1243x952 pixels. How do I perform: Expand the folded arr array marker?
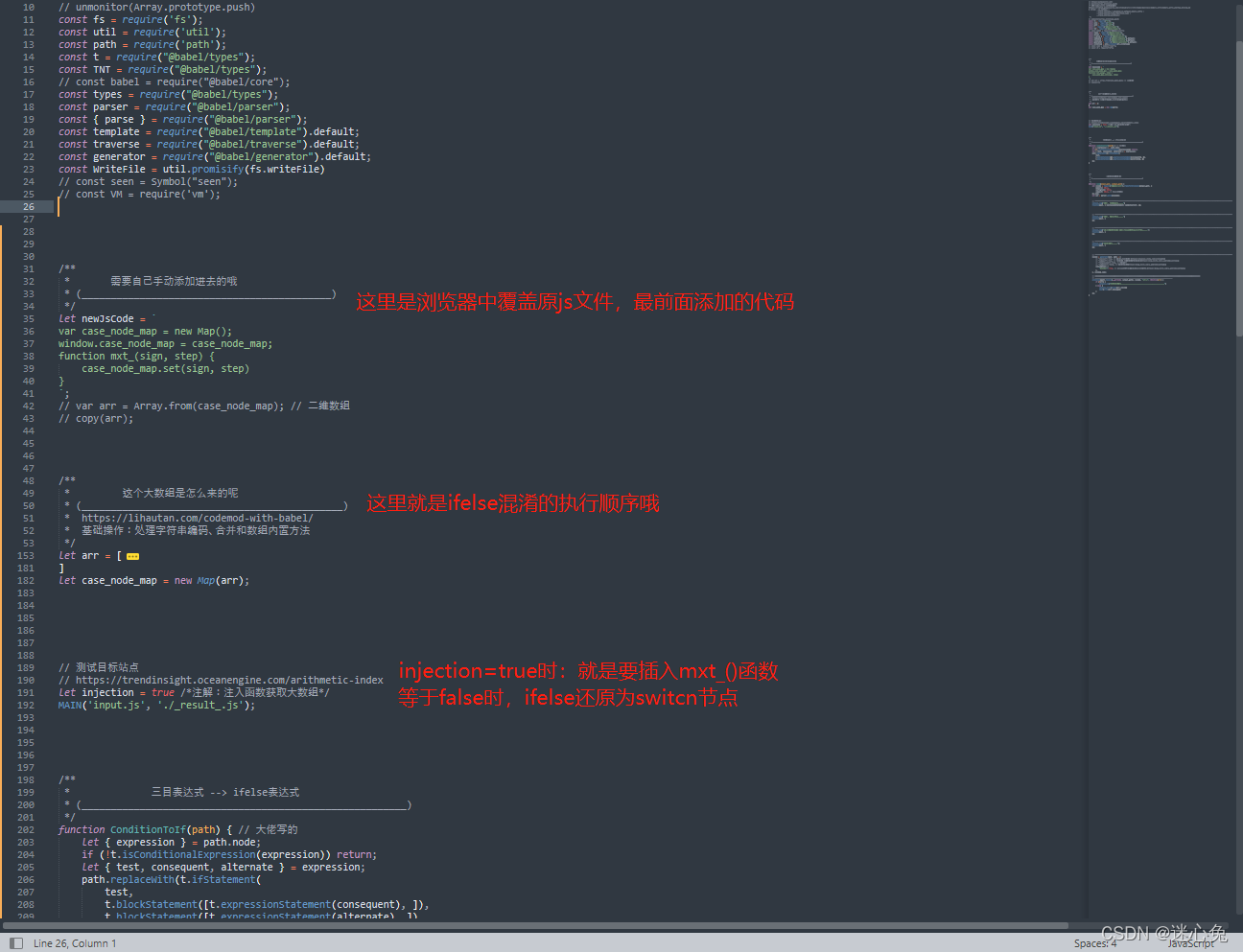click(132, 556)
